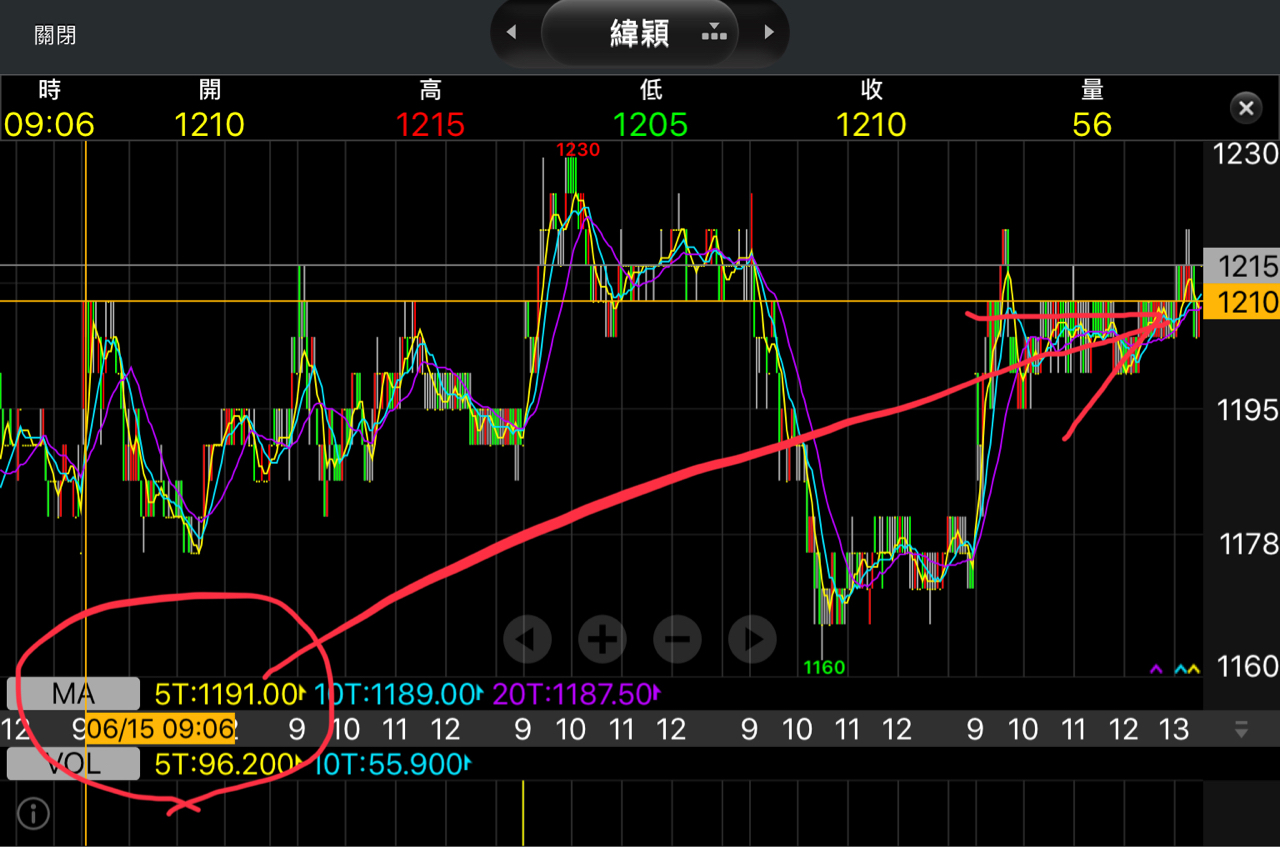Select the 10T:1189.00 moving average value
Screen dimensions: 1280x847
pyautogui.click(x=400, y=693)
